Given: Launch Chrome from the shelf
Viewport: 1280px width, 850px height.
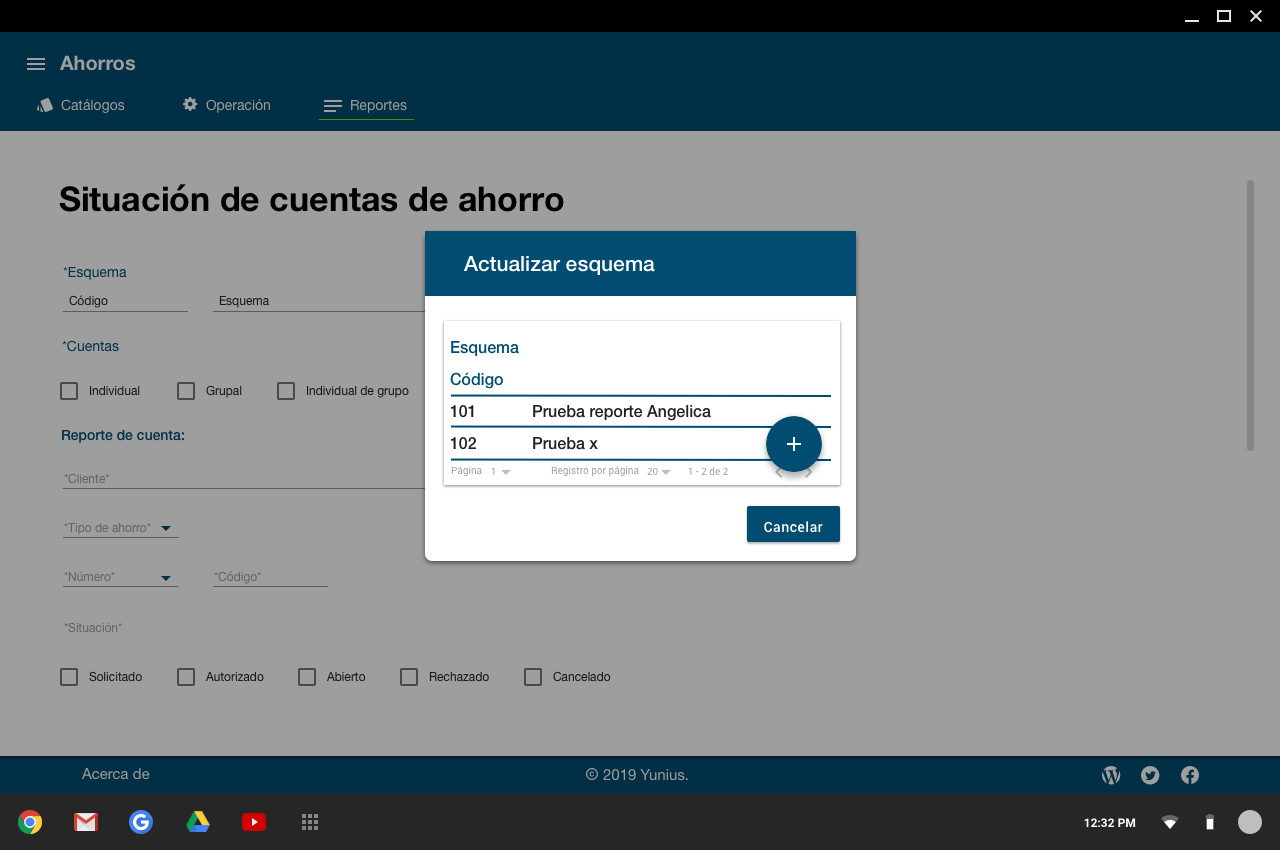Looking at the screenshot, I should pos(30,822).
